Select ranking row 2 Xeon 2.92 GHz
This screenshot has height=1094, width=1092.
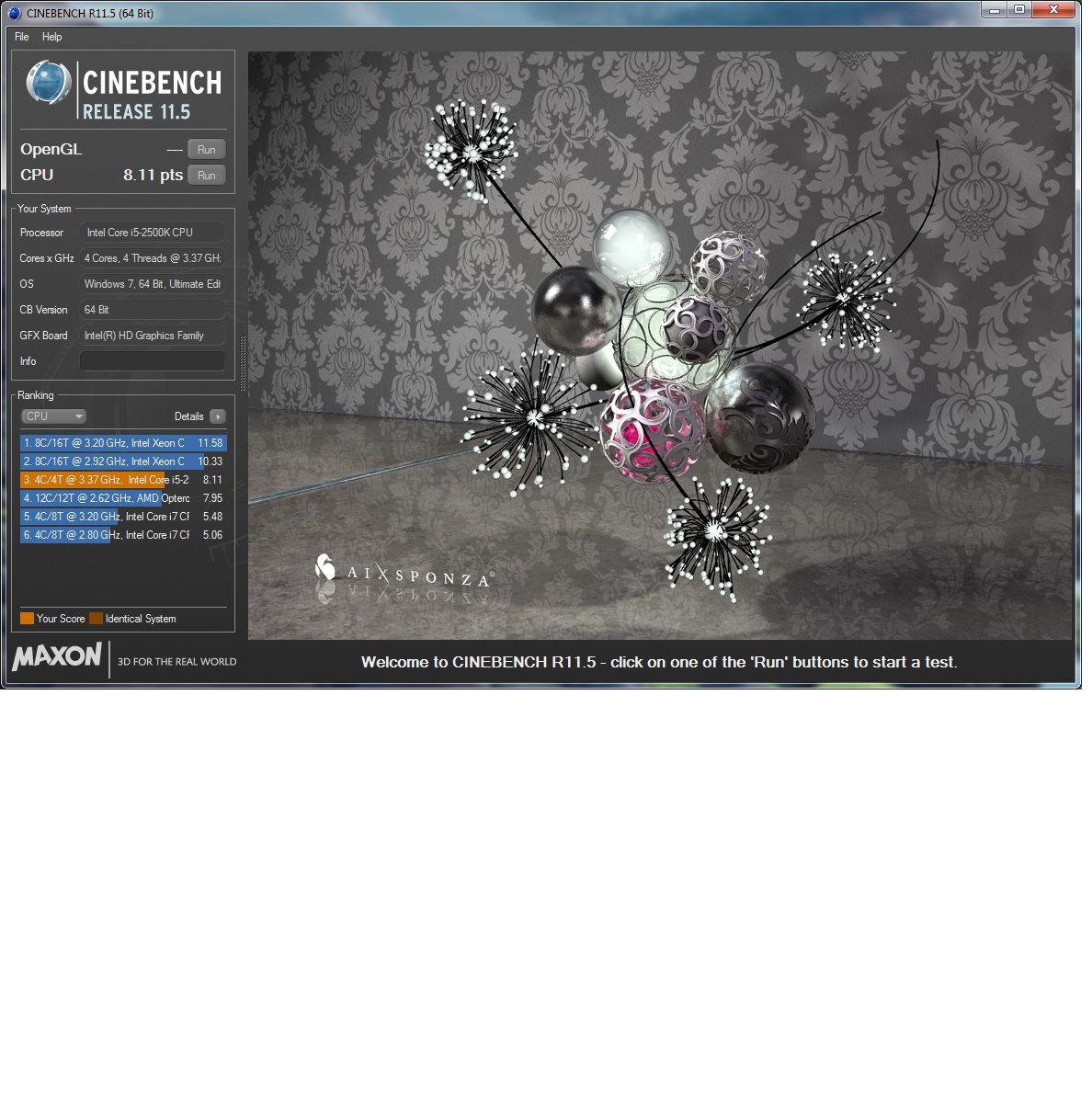pyautogui.click(x=123, y=462)
